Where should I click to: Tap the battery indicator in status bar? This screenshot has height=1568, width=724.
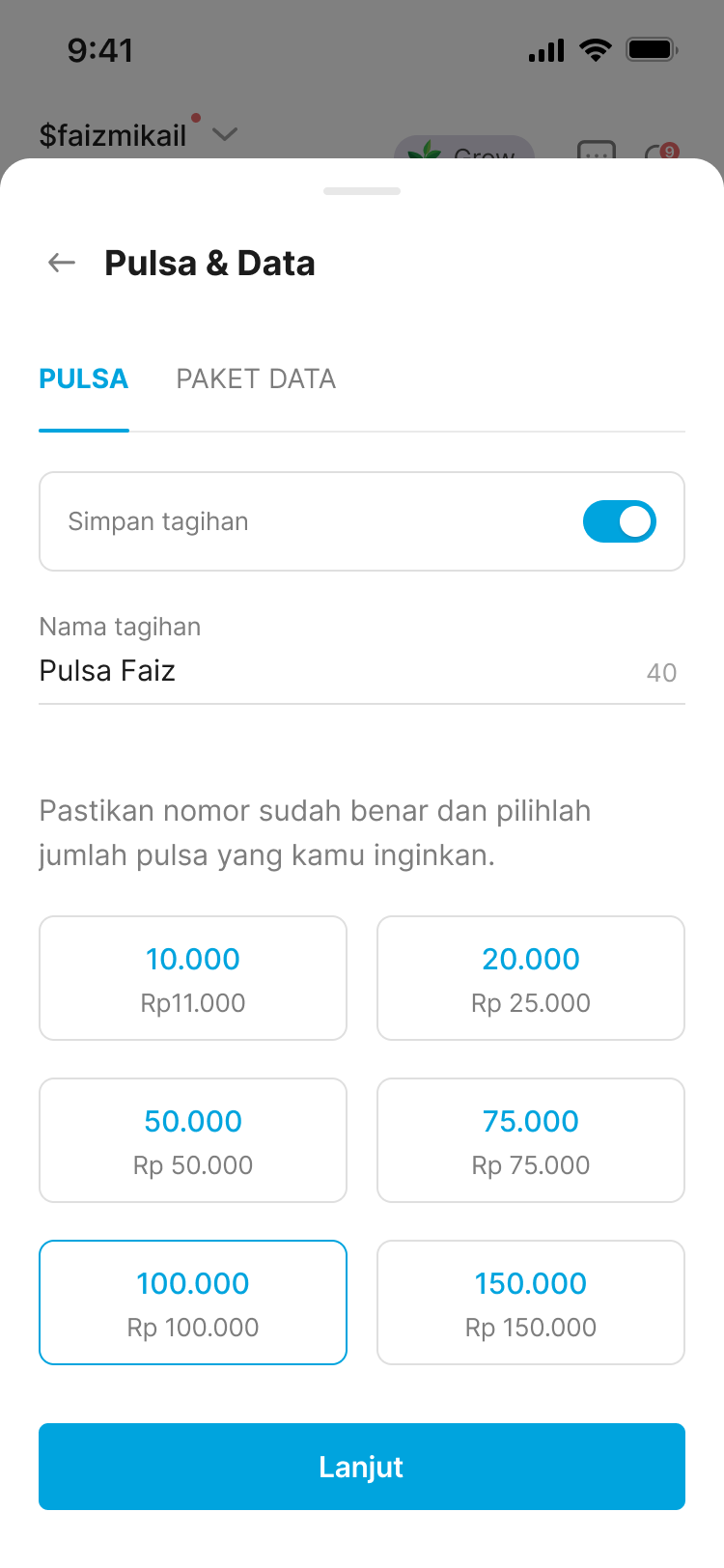652,50
